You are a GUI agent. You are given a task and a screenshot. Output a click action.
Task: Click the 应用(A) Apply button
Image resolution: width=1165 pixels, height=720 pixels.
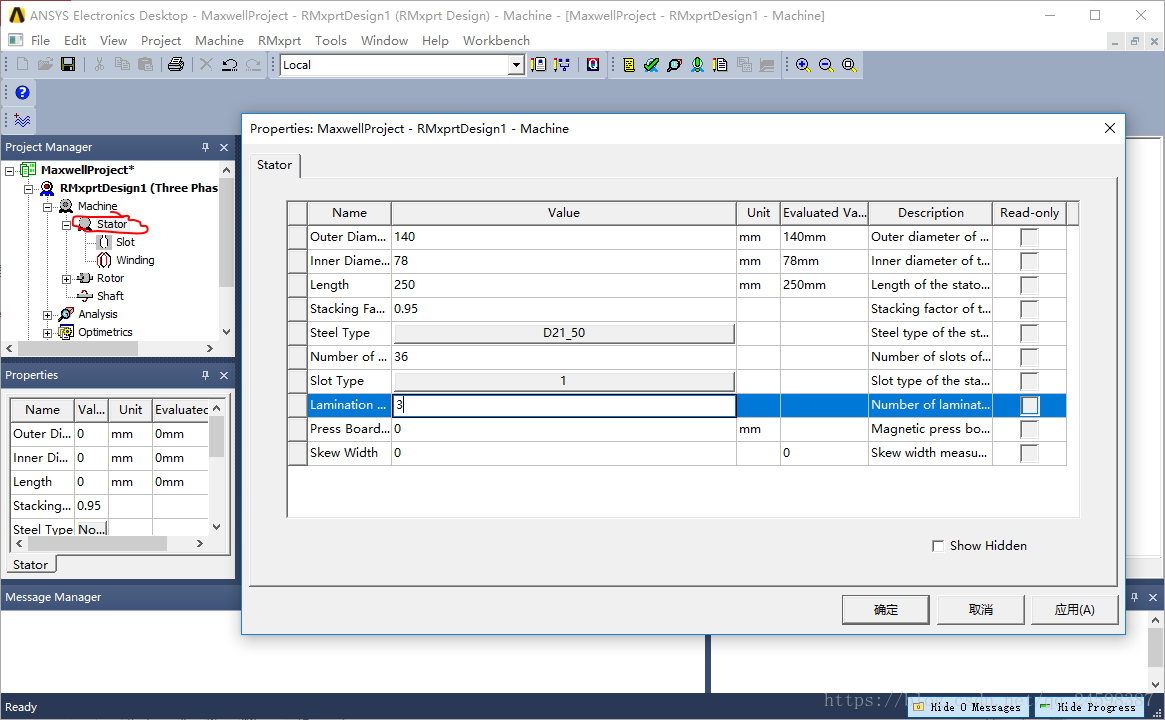1074,609
